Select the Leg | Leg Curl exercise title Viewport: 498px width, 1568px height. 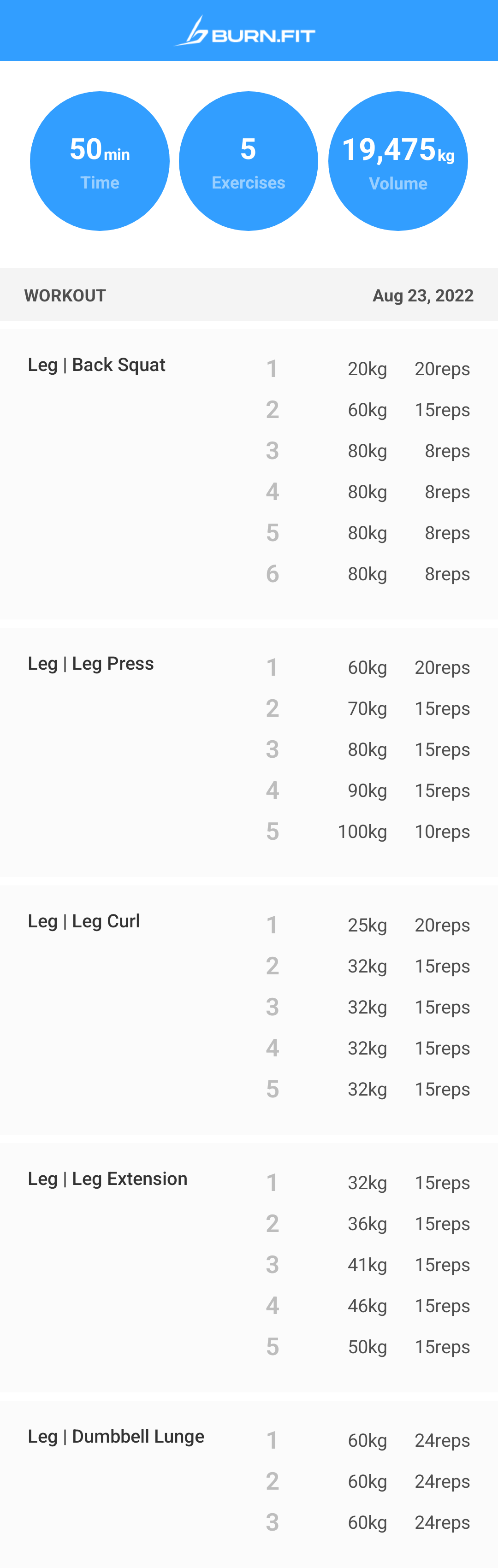[84, 921]
